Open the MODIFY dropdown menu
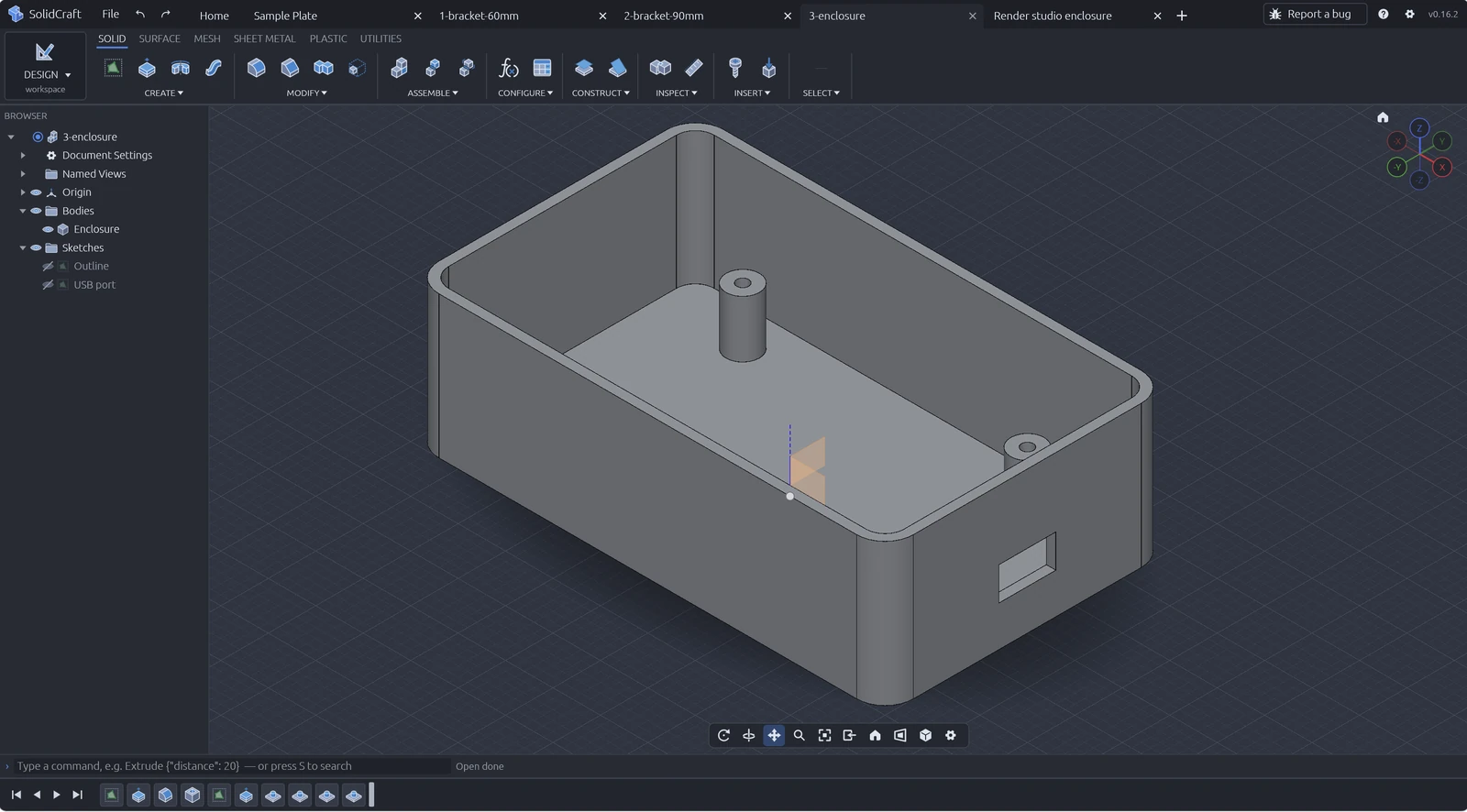This screenshot has height=812, width=1467. 306,93
